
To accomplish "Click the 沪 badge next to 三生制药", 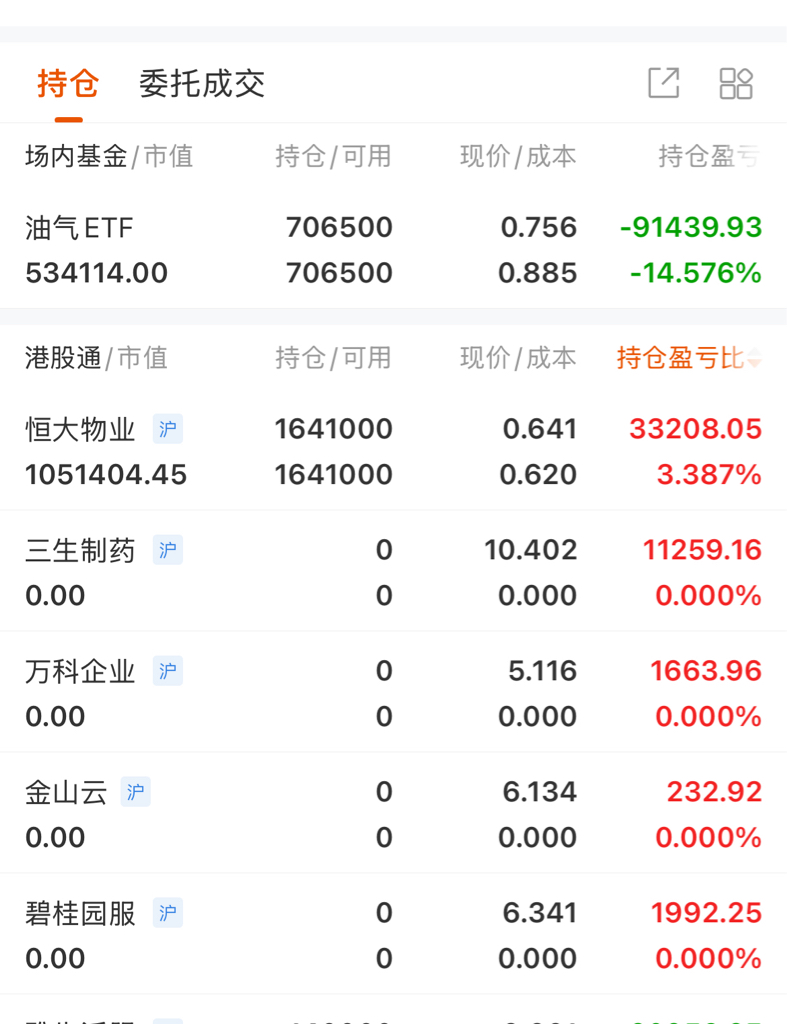I will 168,550.
